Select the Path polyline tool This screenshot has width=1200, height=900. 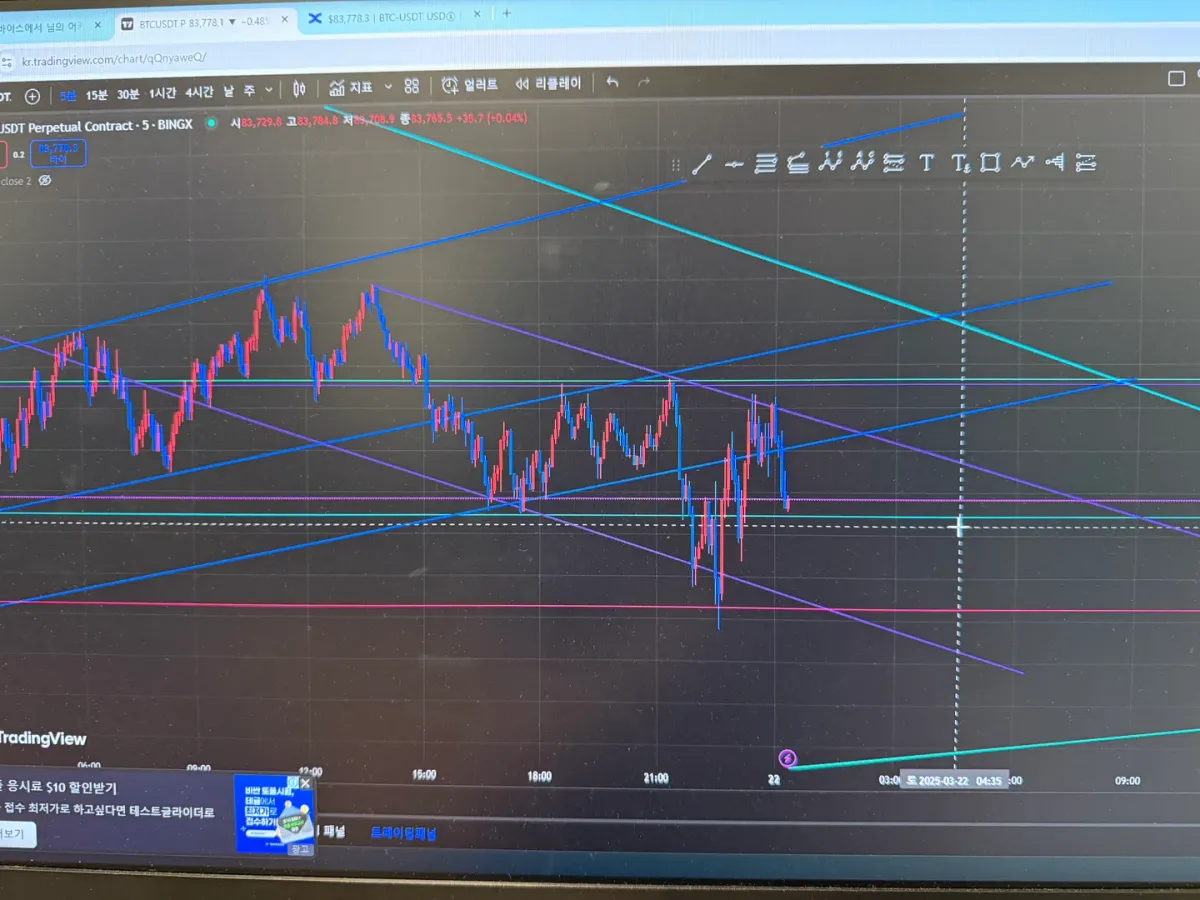coord(1022,162)
